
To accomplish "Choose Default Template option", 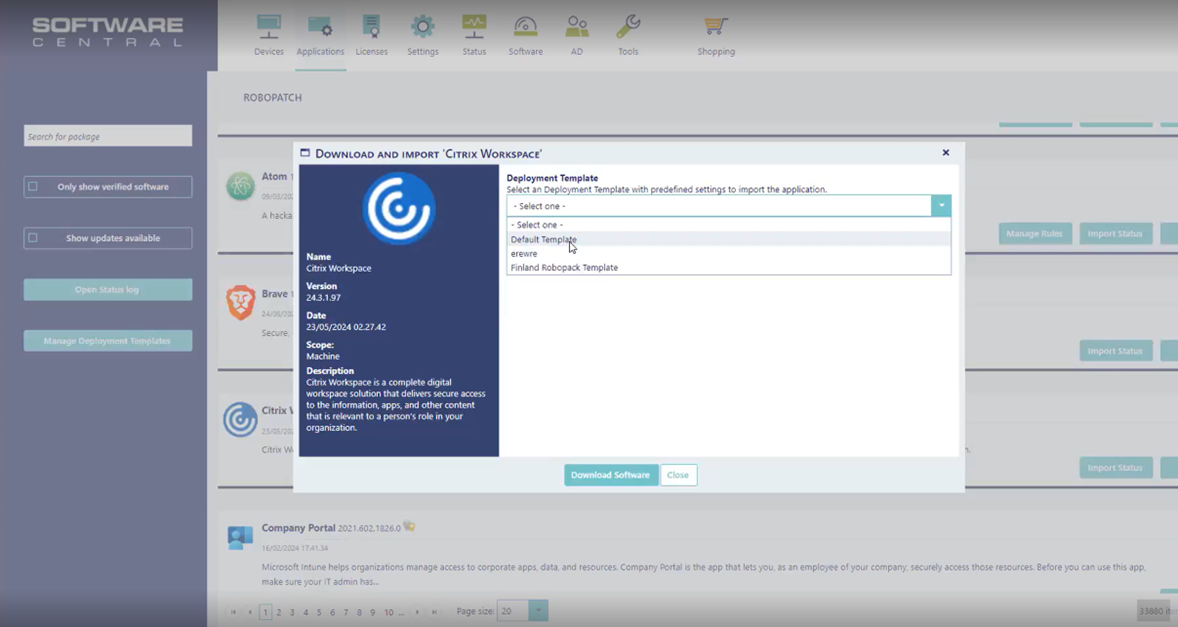I will 729,239.
